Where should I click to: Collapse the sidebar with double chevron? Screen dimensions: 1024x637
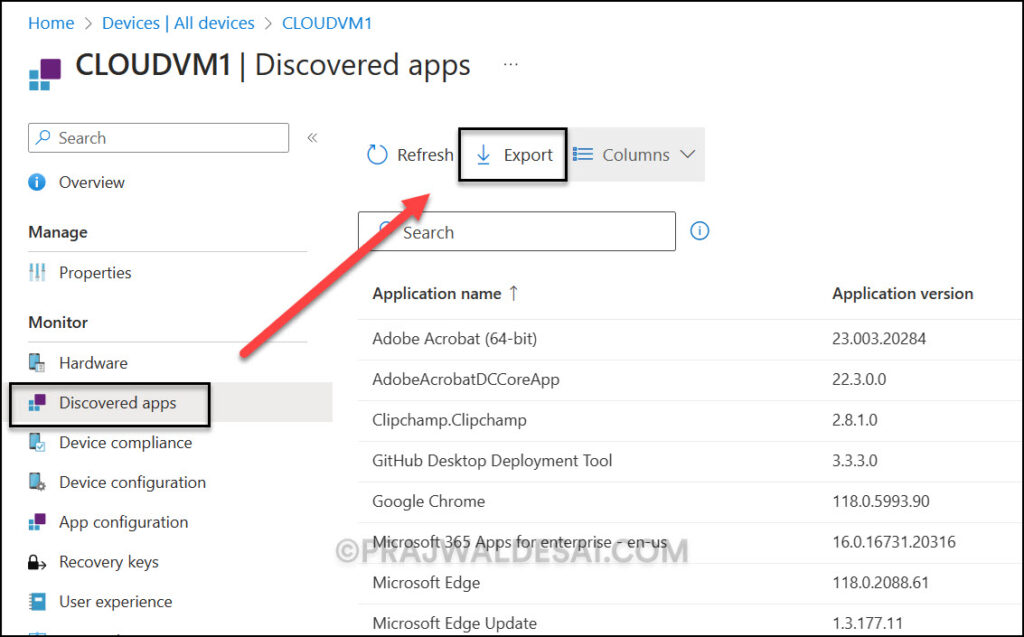point(312,137)
